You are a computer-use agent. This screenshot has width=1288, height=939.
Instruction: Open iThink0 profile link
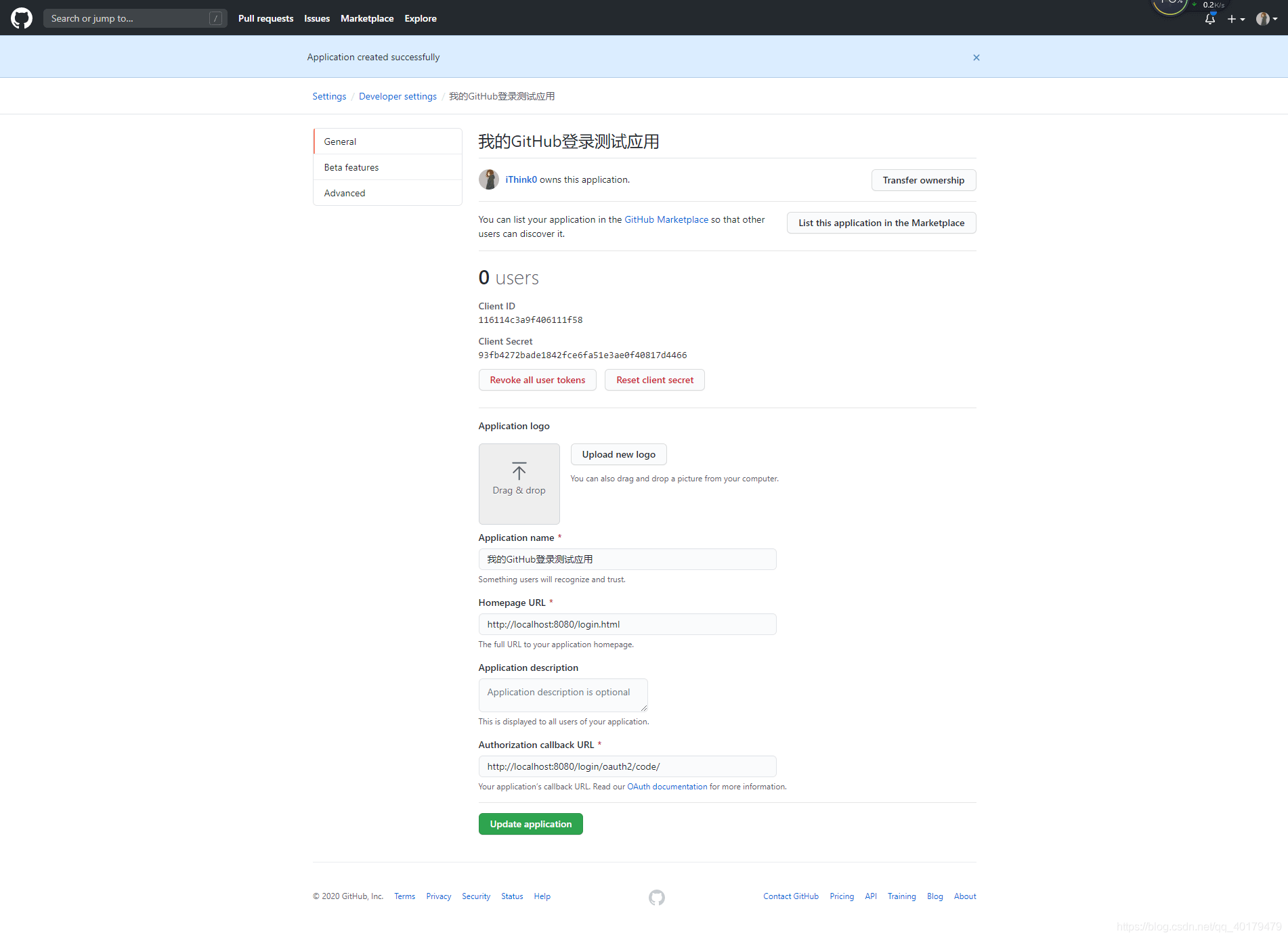pos(521,179)
